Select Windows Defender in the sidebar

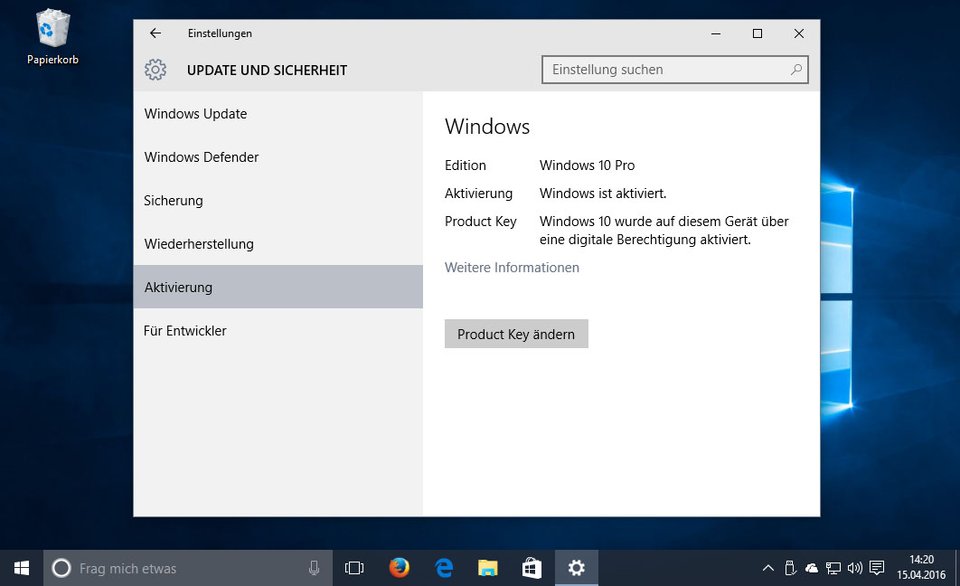point(278,157)
